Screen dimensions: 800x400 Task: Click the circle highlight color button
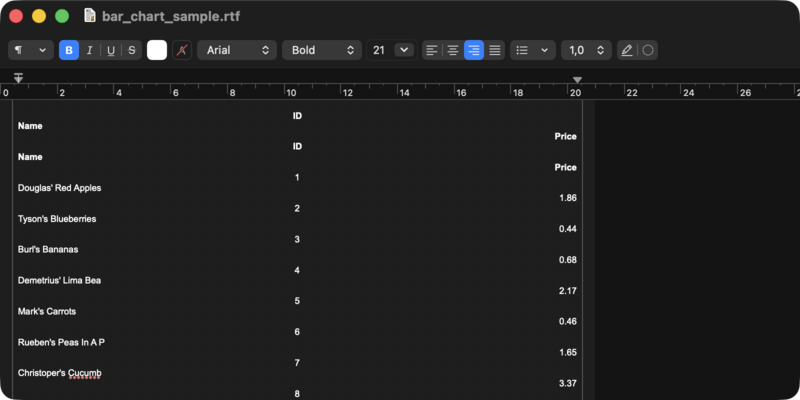(x=648, y=50)
